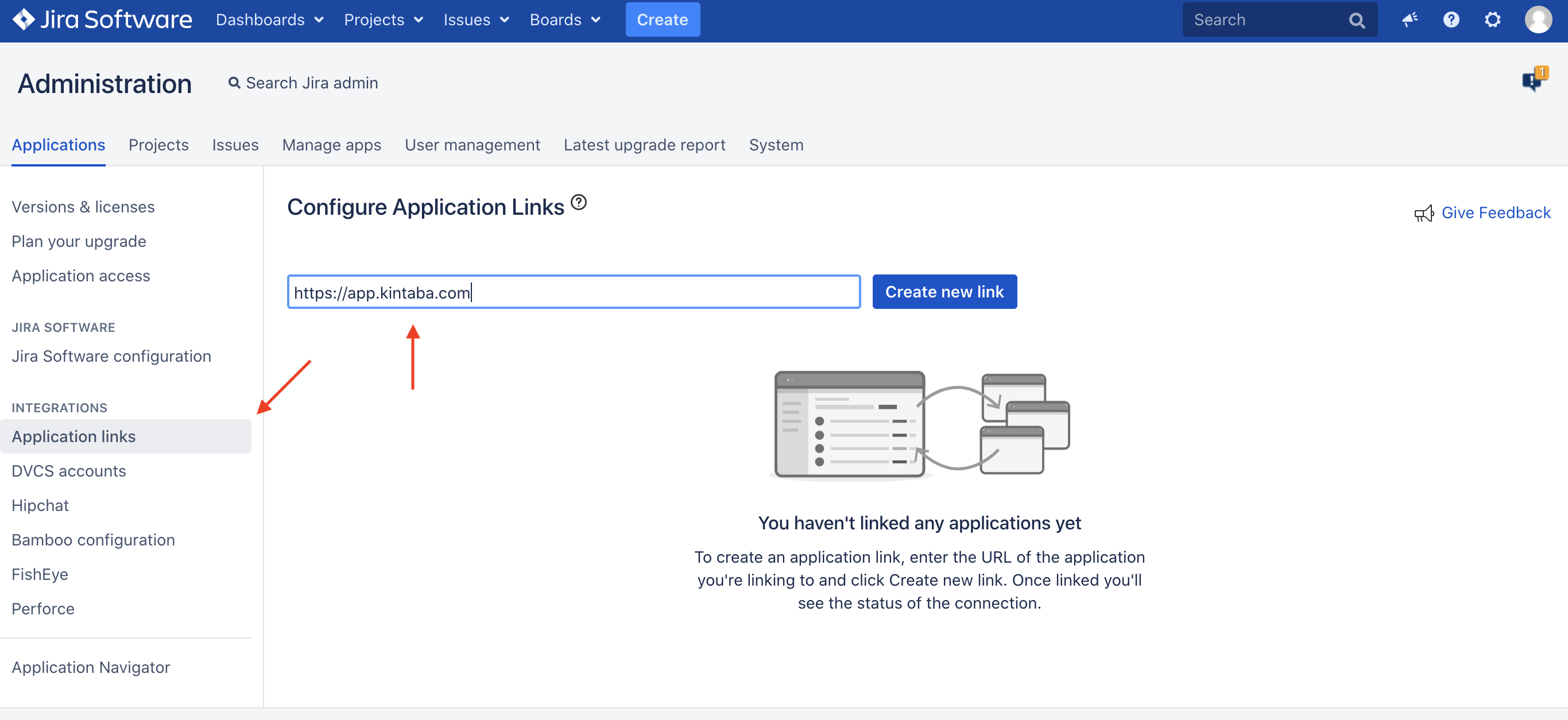Open DVCS accounts in sidebar
This screenshot has height=720, width=1568.
point(69,470)
